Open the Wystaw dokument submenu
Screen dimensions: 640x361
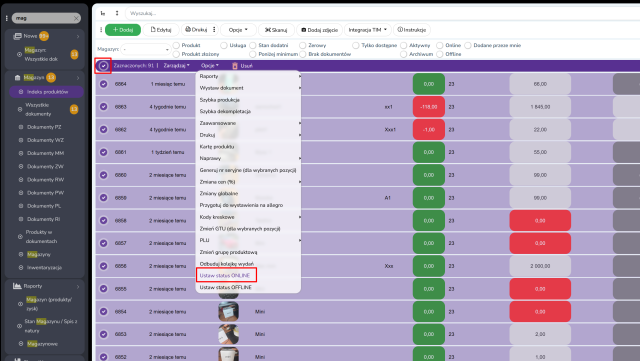pos(248,88)
